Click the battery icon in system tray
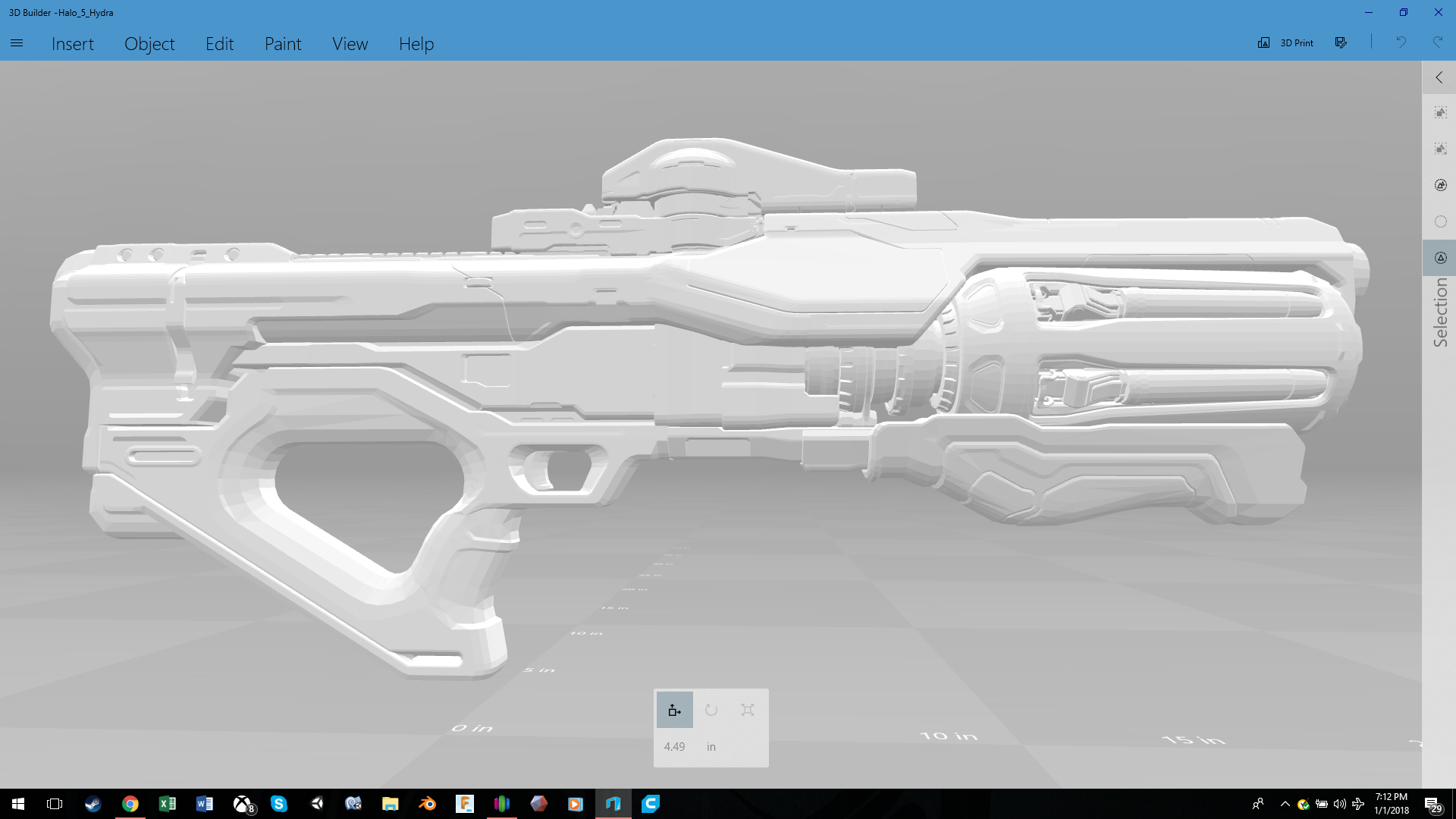Image resolution: width=1456 pixels, height=819 pixels. [x=1322, y=804]
